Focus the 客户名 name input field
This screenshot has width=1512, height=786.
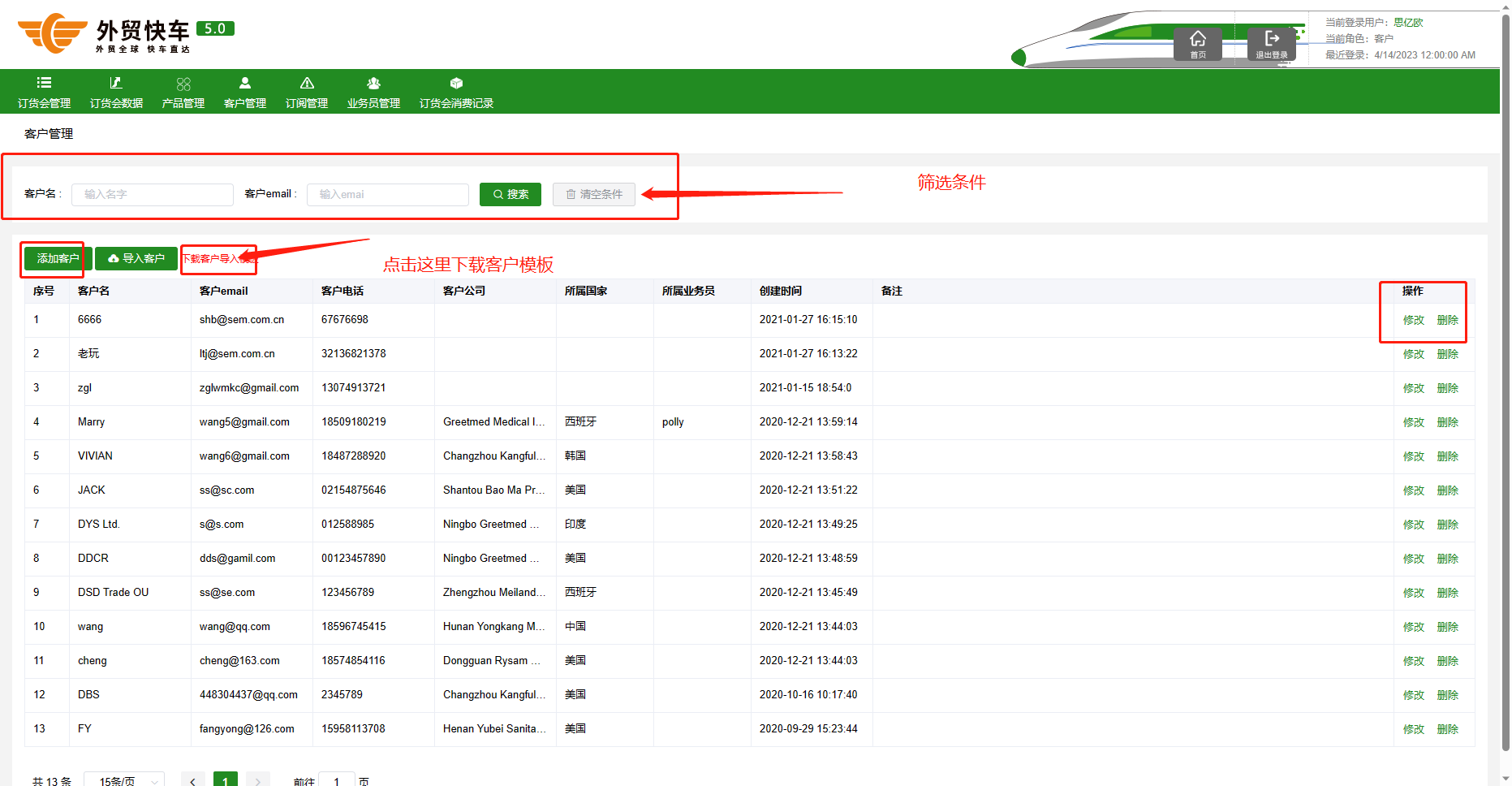click(x=153, y=194)
